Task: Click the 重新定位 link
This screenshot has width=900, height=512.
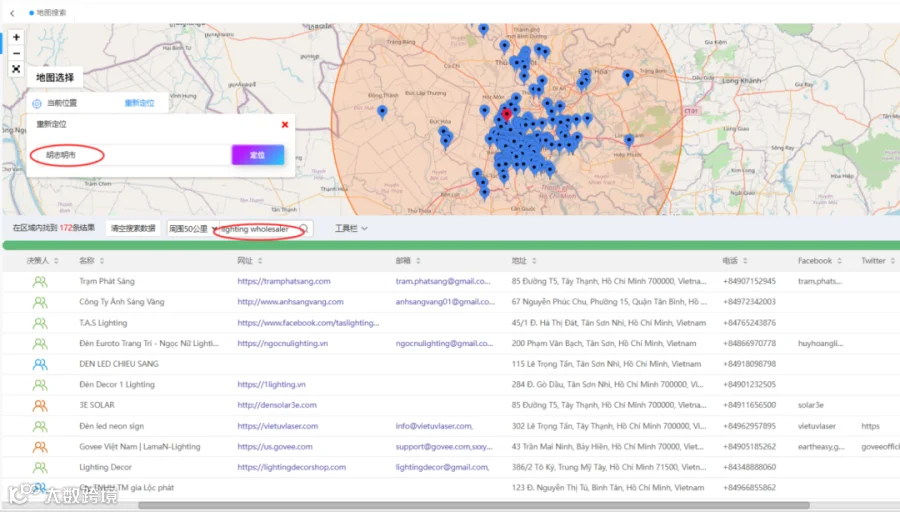Action: pos(139,103)
